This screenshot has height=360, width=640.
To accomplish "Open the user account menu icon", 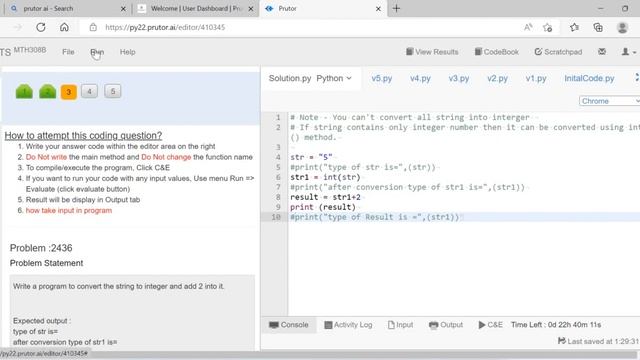I will coord(628,52).
